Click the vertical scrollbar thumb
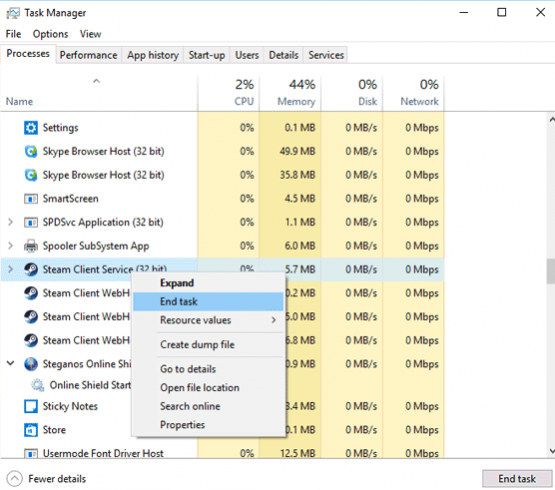Image resolution: width=555 pixels, height=490 pixels. (x=550, y=271)
